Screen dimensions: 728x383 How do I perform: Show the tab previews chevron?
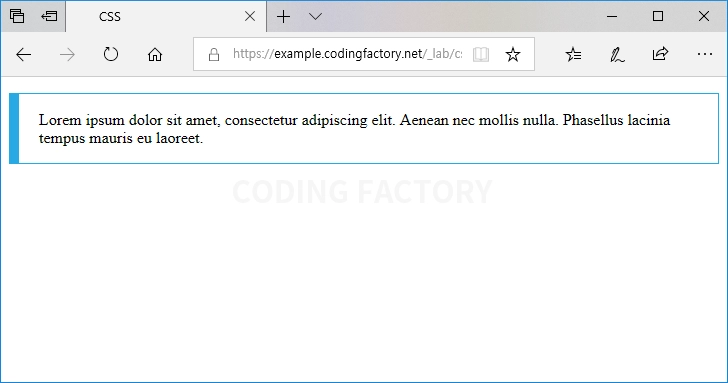pos(315,17)
